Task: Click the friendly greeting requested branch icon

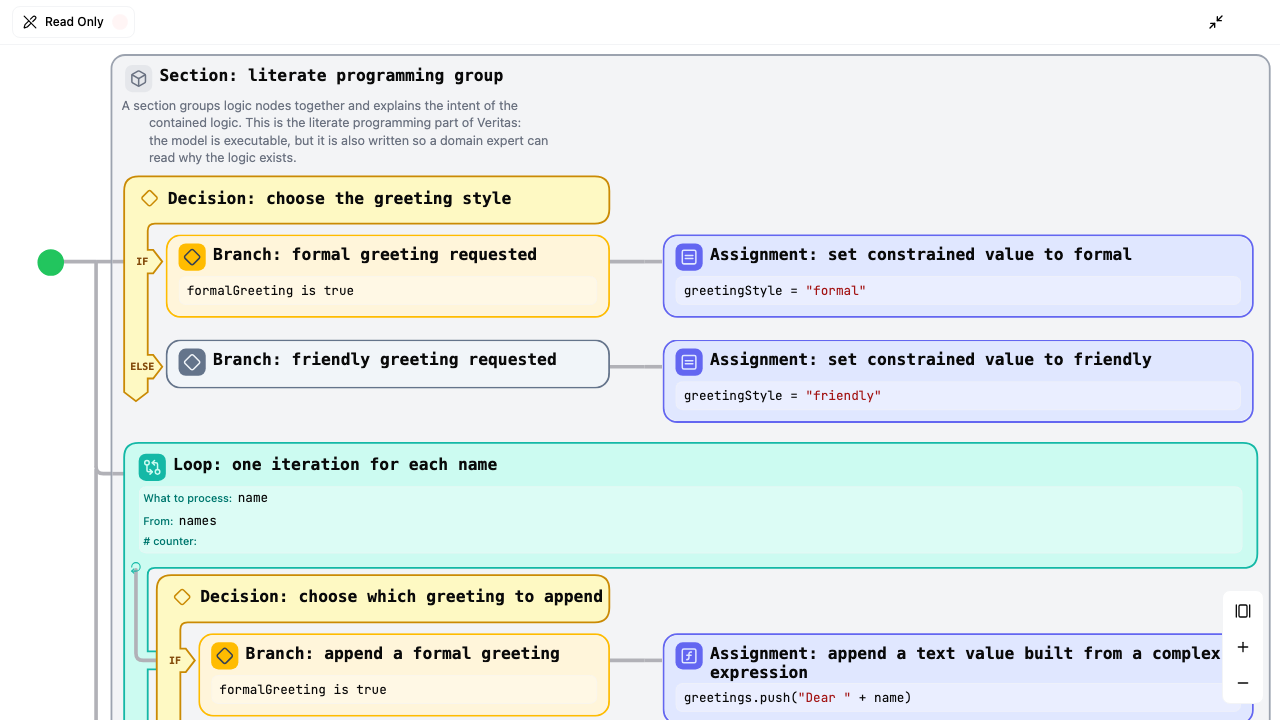Action: 192,361
